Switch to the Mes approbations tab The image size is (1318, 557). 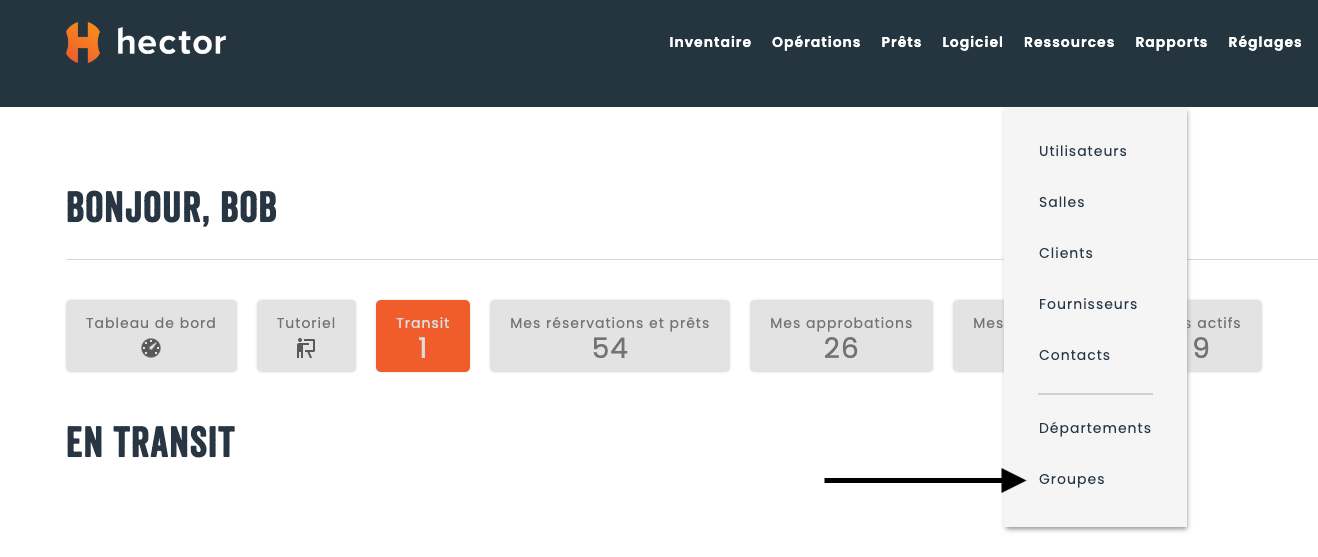point(841,336)
